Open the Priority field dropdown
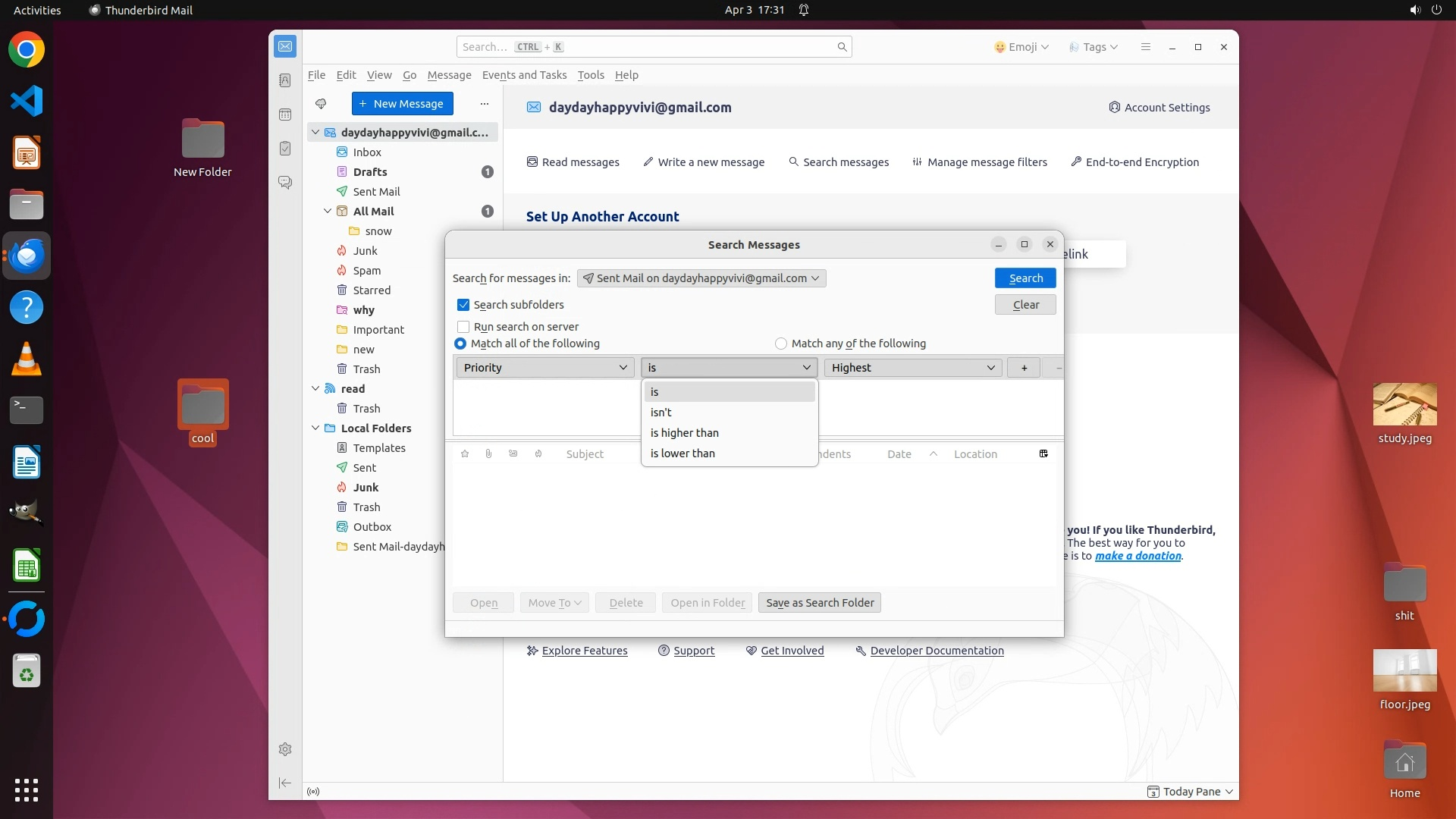 (544, 368)
